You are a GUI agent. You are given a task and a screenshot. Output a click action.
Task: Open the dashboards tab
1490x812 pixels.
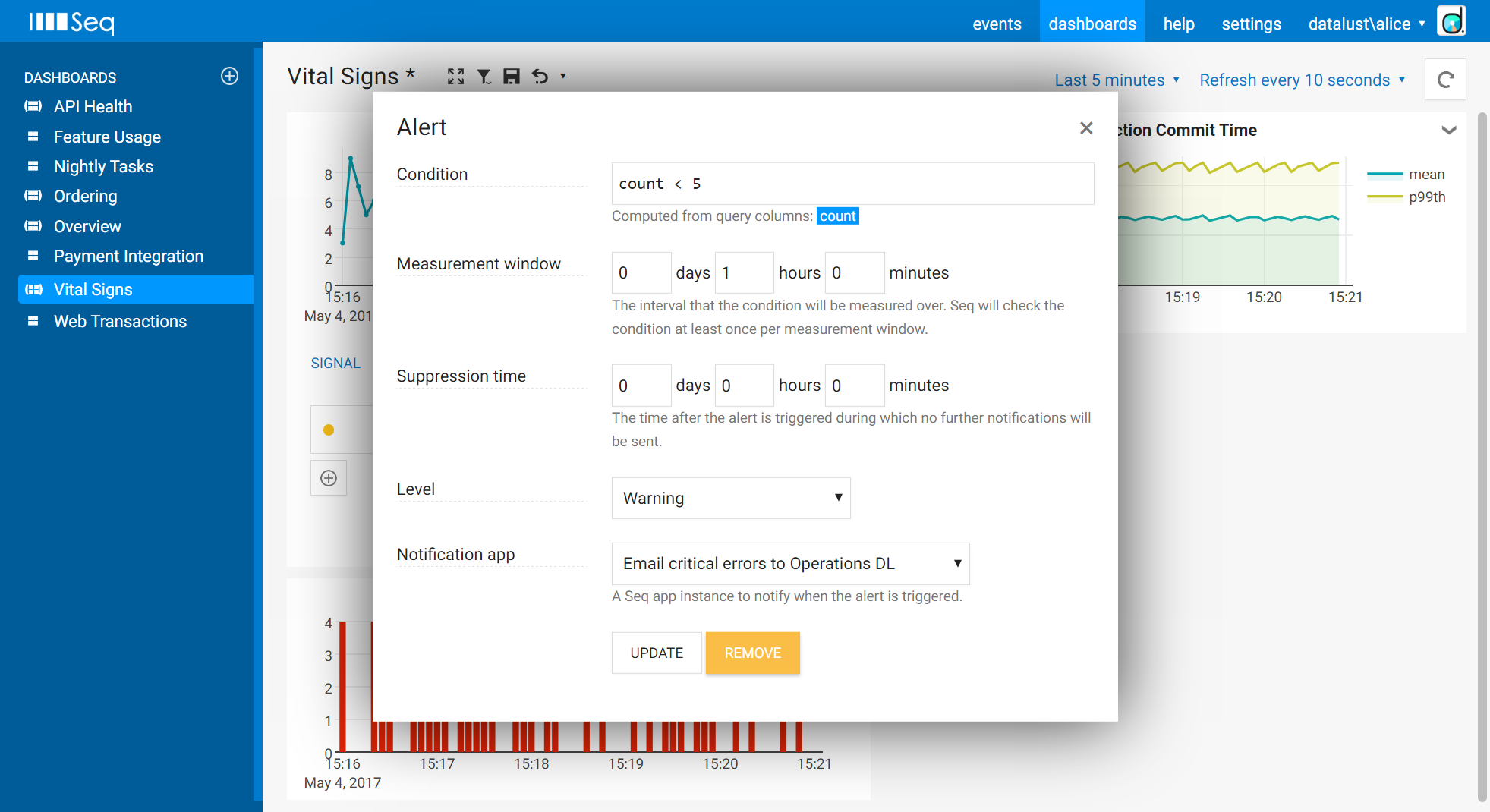(1092, 21)
